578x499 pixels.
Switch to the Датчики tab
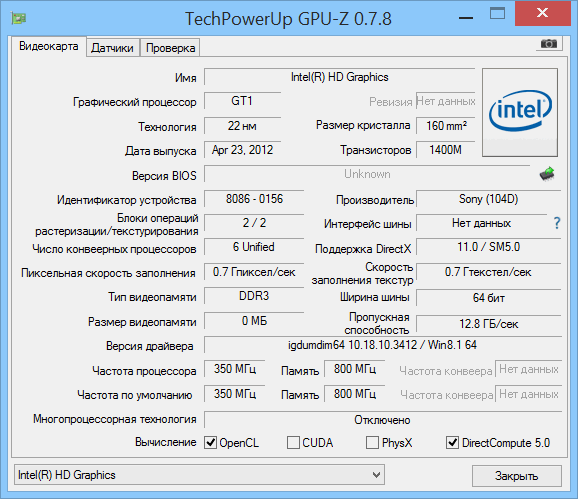pos(113,48)
